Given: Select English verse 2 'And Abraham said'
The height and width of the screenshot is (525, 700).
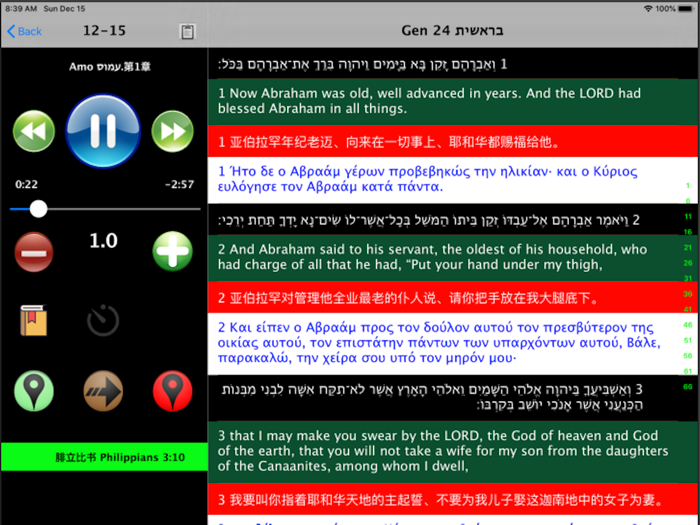Looking at the screenshot, I should pos(453,258).
